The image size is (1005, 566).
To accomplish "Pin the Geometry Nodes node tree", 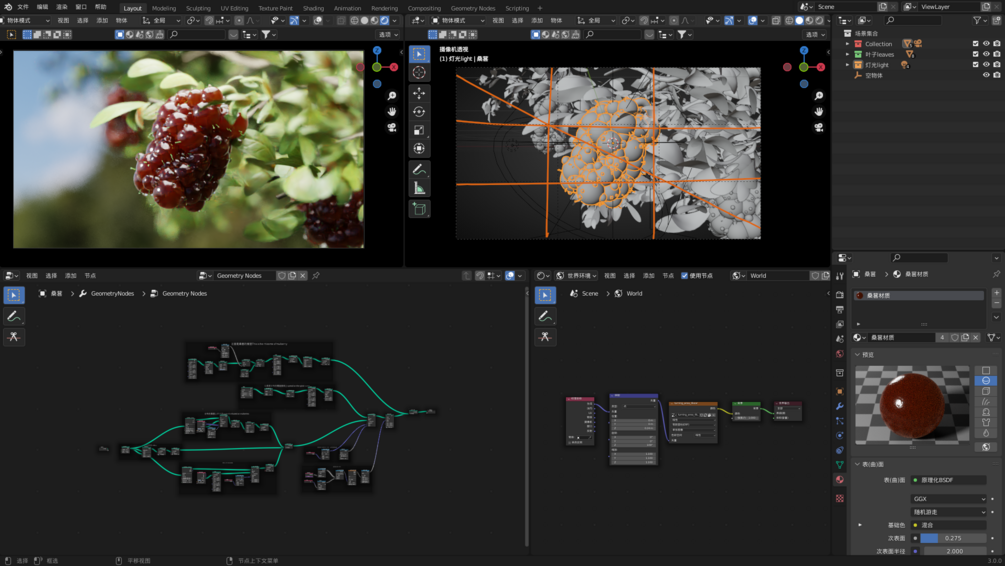I will [x=315, y=276].
